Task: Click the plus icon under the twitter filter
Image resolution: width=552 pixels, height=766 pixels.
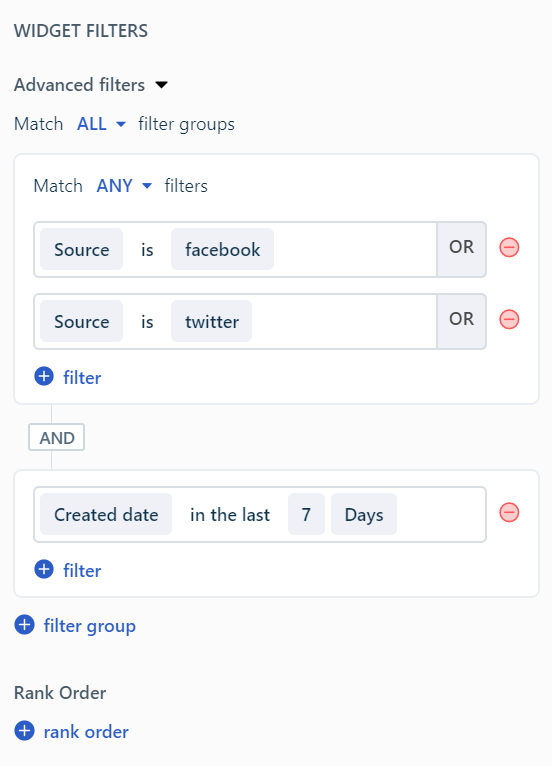Action: (x=44, y=376)
